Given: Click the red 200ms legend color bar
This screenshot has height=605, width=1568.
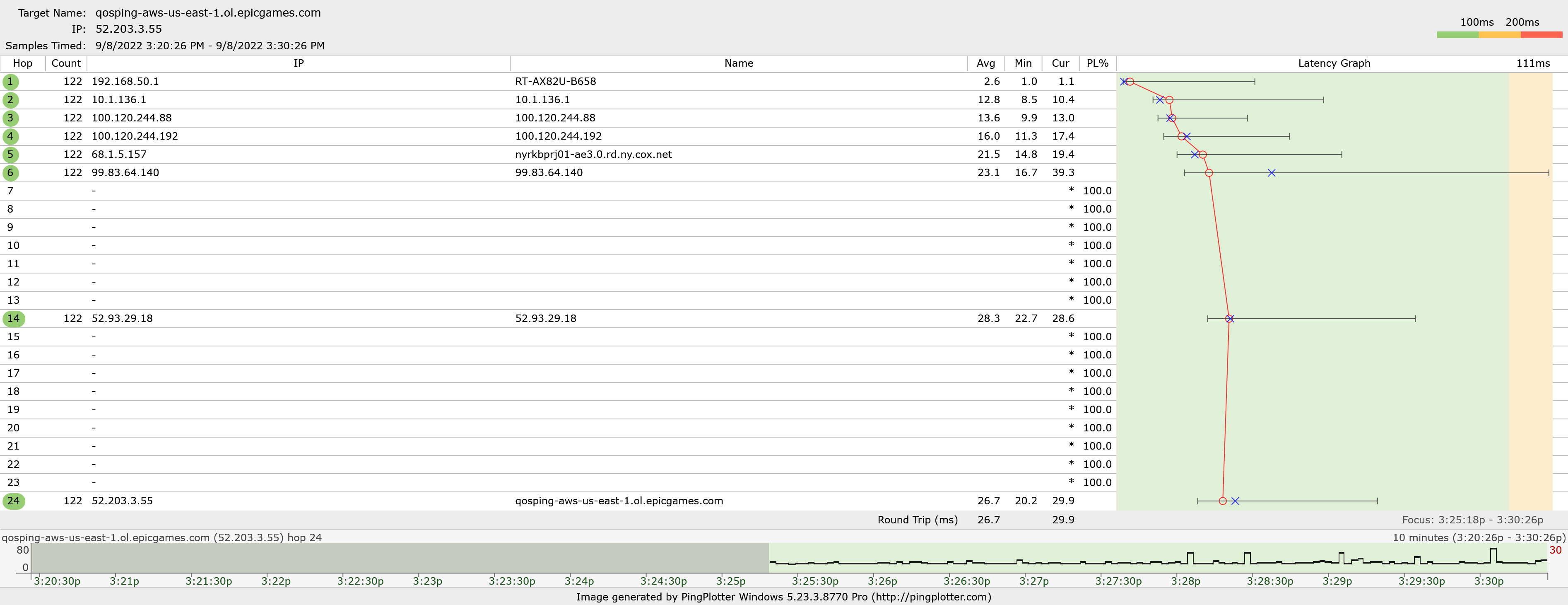Looking at the screenshot, I should pos(1541,35).
